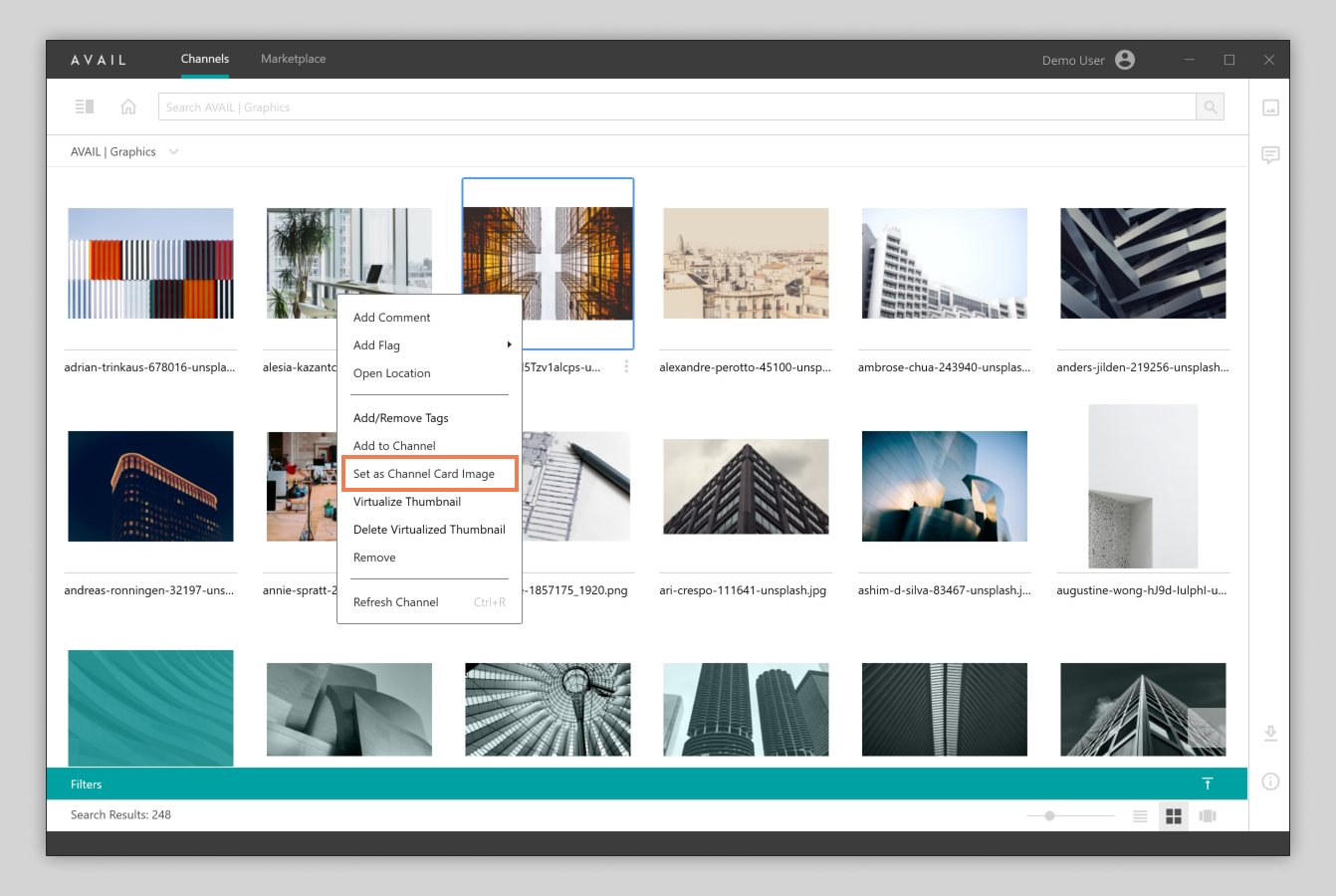Open the preview image panel icon

(x=1270, y=108)
